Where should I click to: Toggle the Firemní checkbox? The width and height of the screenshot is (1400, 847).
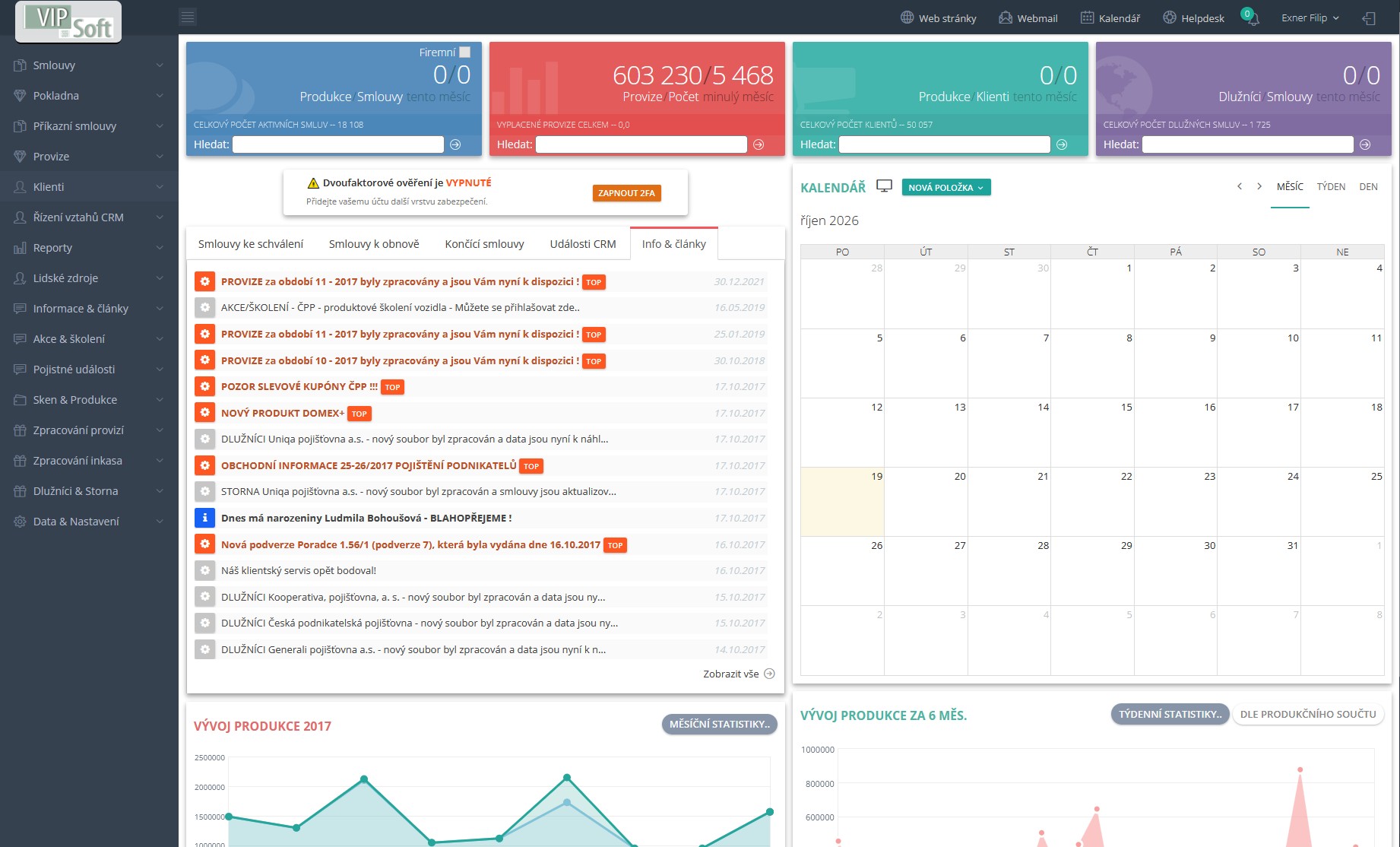point(465,52)
